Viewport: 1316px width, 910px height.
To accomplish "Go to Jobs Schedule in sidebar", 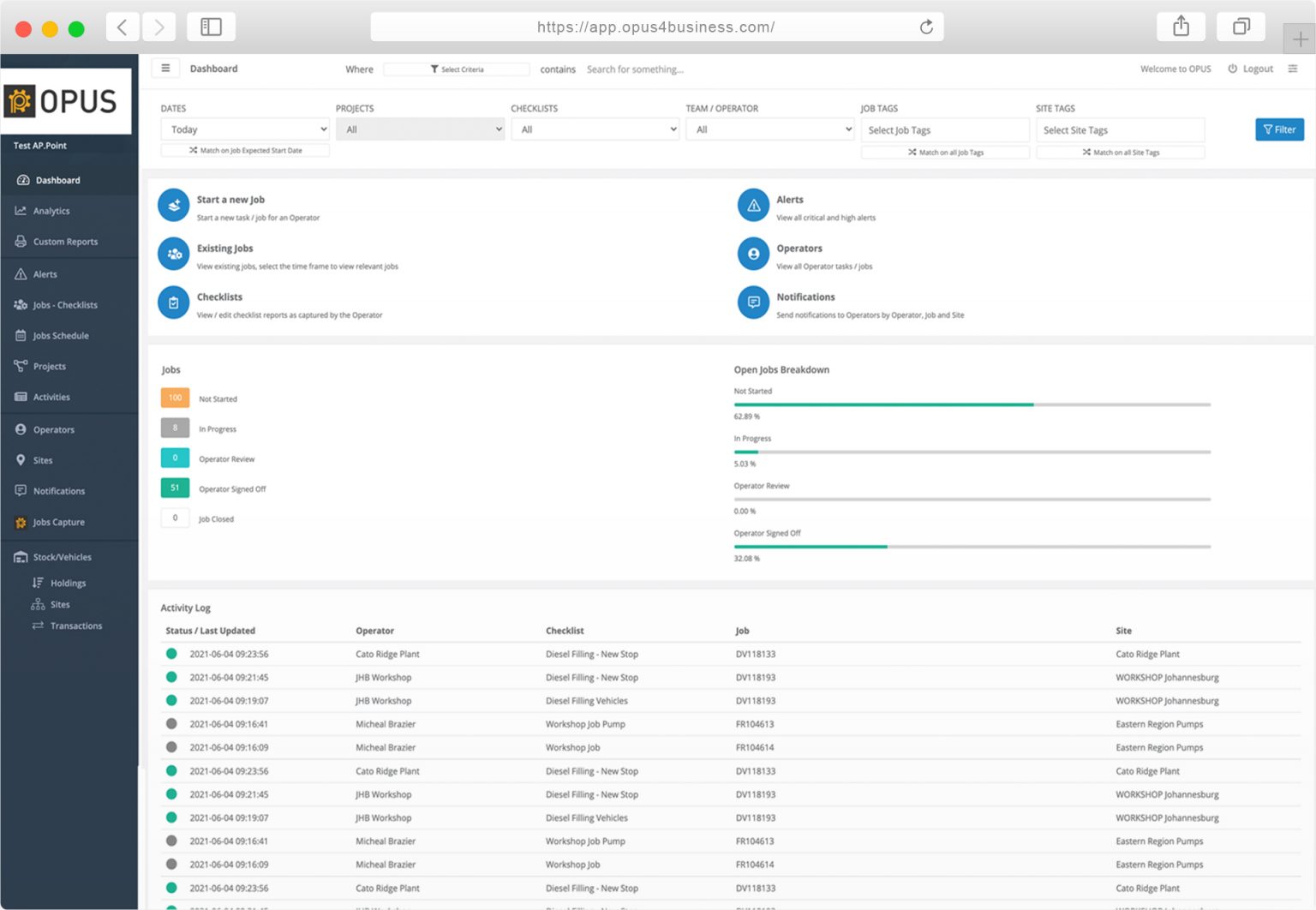I will 60,336.
